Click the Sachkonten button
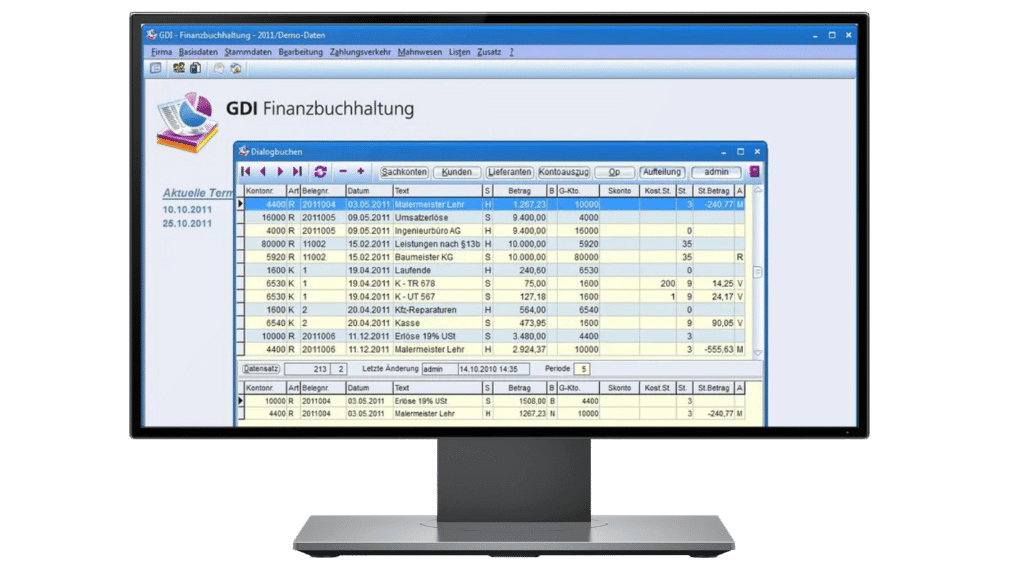The image size is (1020, 574). point(404,172)
